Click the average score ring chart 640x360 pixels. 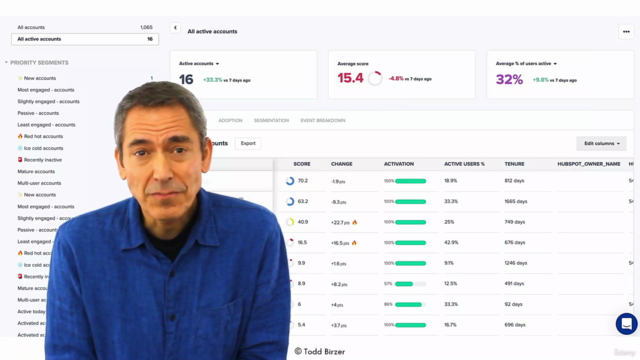pos(375,78)
